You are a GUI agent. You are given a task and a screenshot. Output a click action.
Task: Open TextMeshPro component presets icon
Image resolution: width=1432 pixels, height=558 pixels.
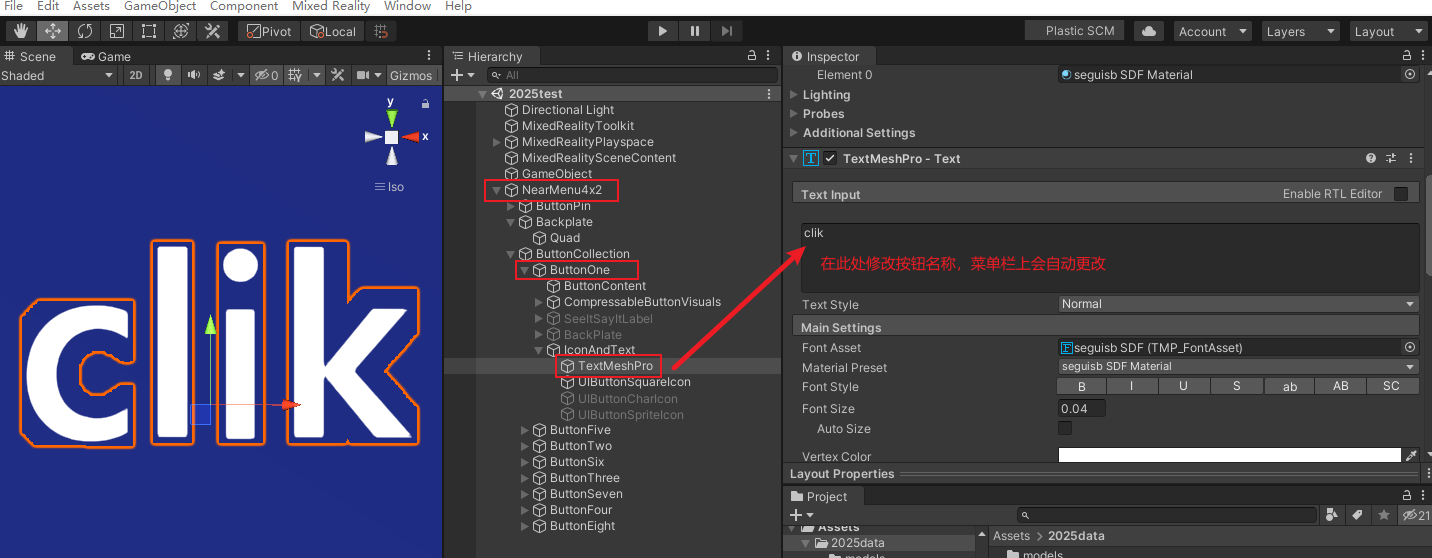pos(1390,158)
